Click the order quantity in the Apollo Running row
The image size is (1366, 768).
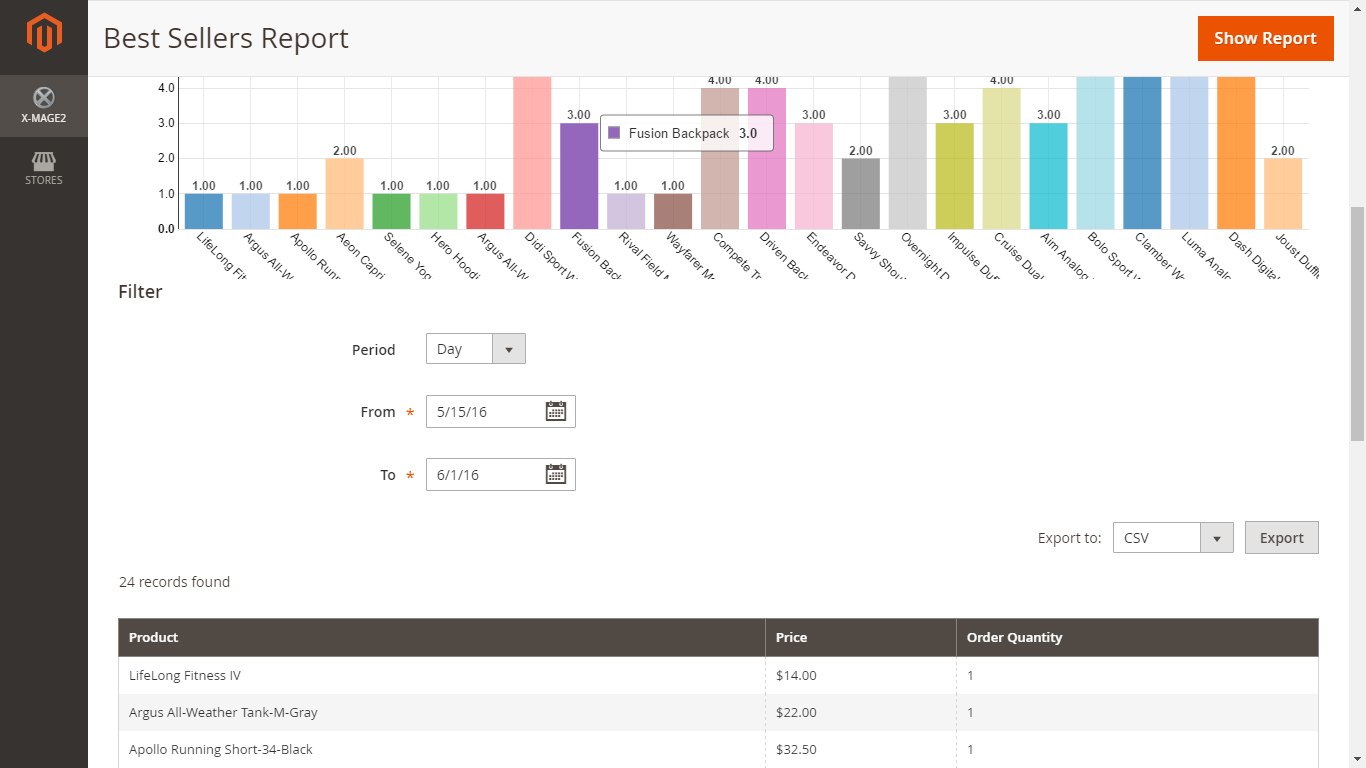[x=1137, y=749]
